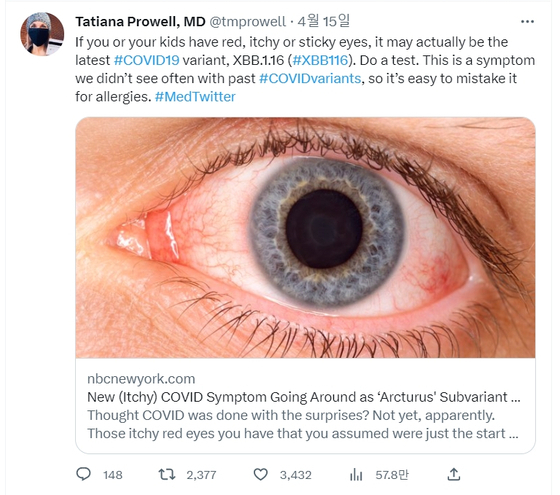Like the tweet with heart icon

pyautogui.click(x=260, y=475)
